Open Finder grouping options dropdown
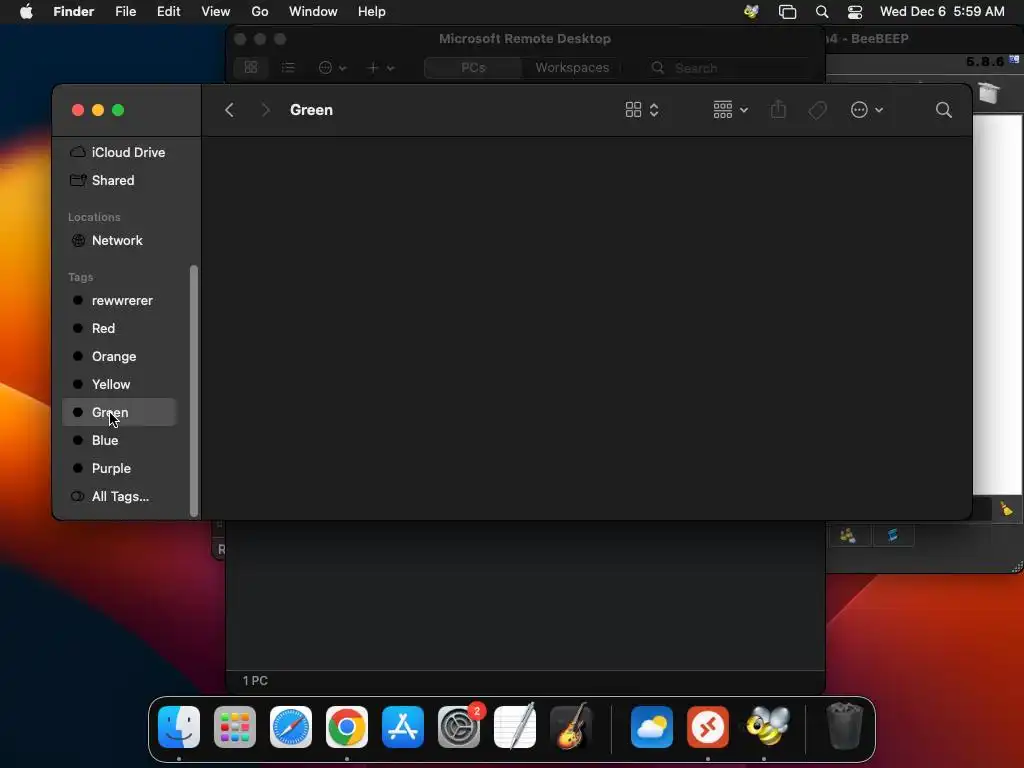The width and height of the screenshot is (1024, 768). click(x=730, y=110)
